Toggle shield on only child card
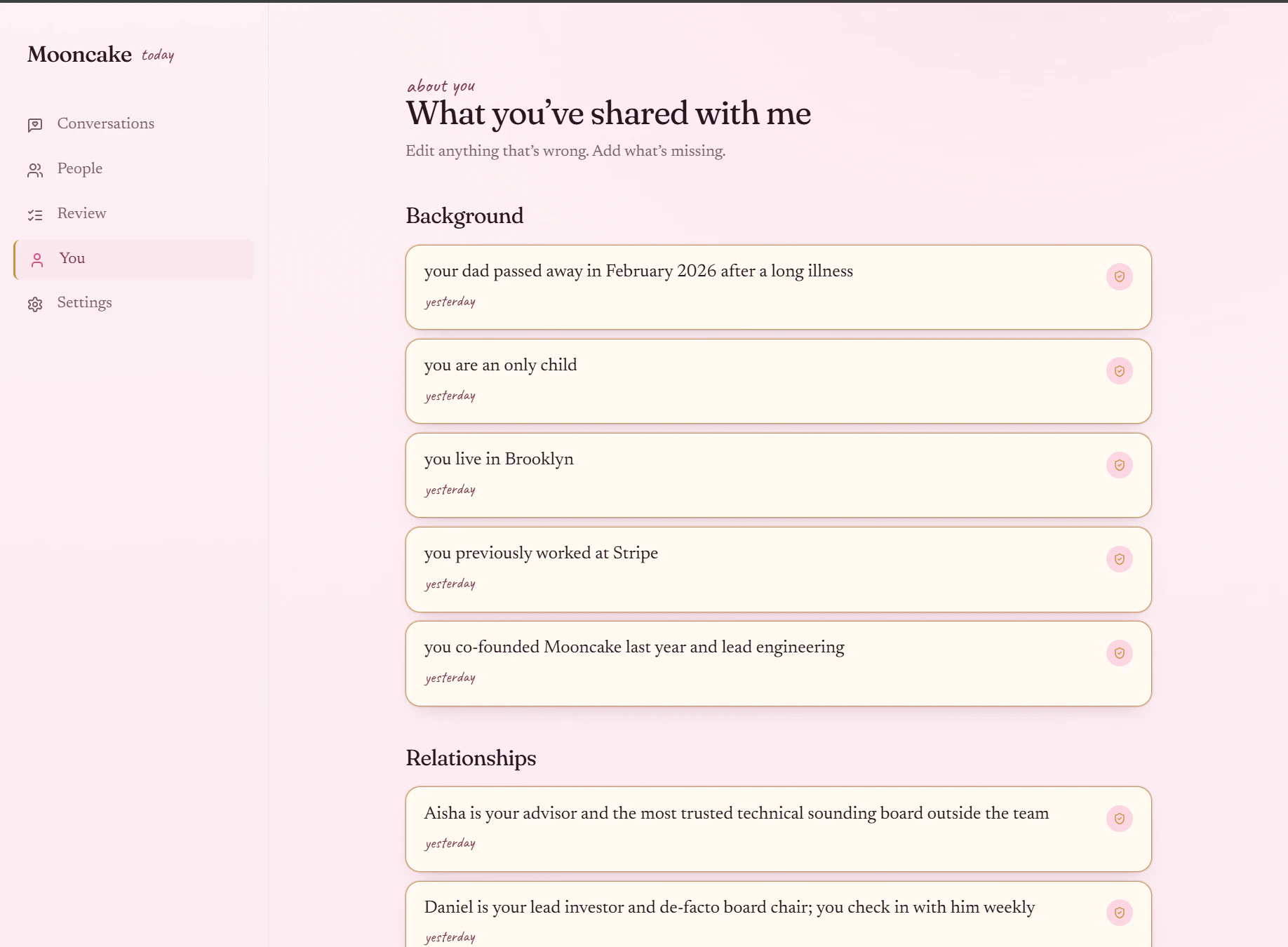The width and height of the screenshot is (1288, 947). [1119, 371]
